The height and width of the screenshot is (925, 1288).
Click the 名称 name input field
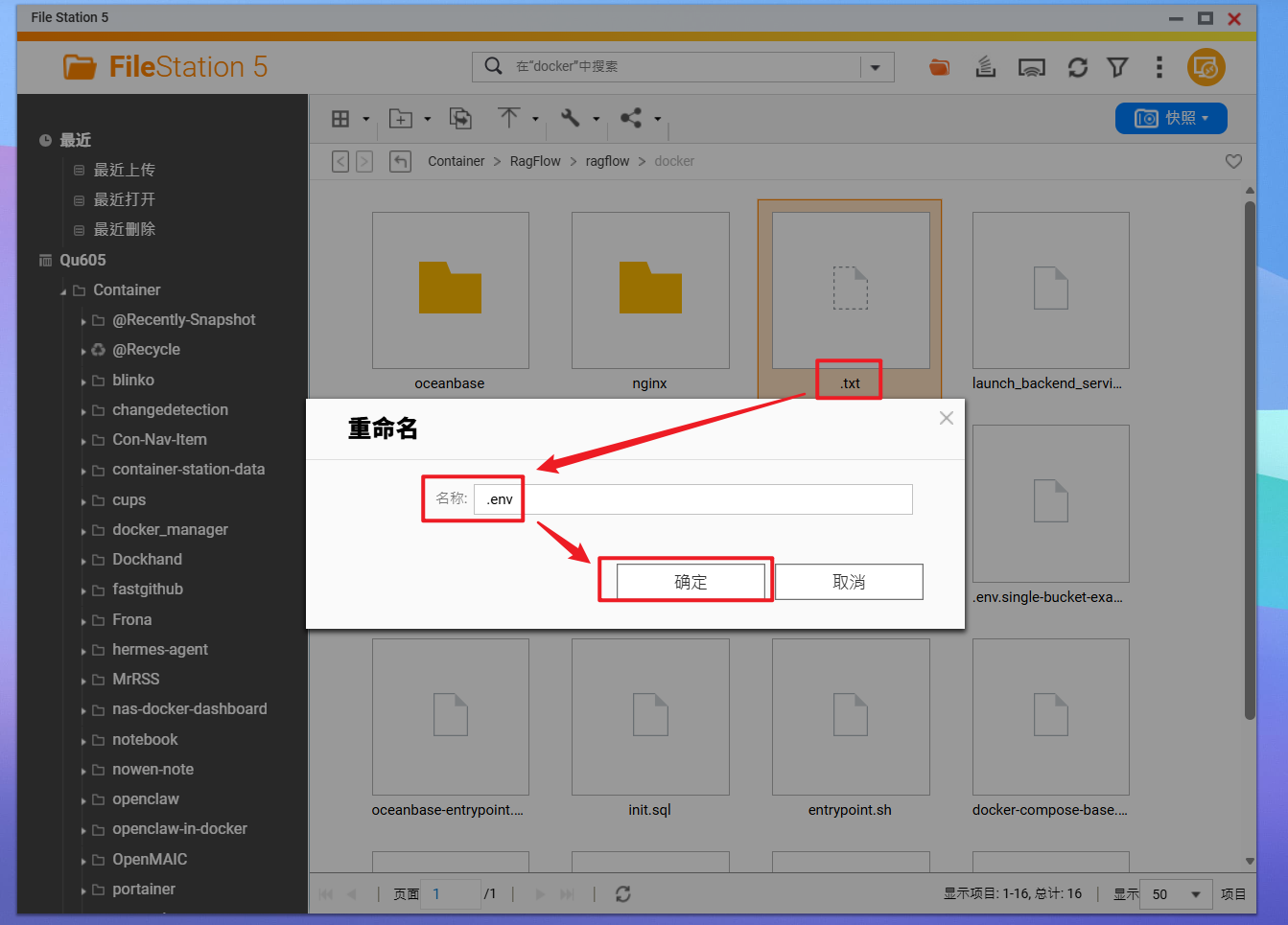pyautogui.click(x=693, y=499)
